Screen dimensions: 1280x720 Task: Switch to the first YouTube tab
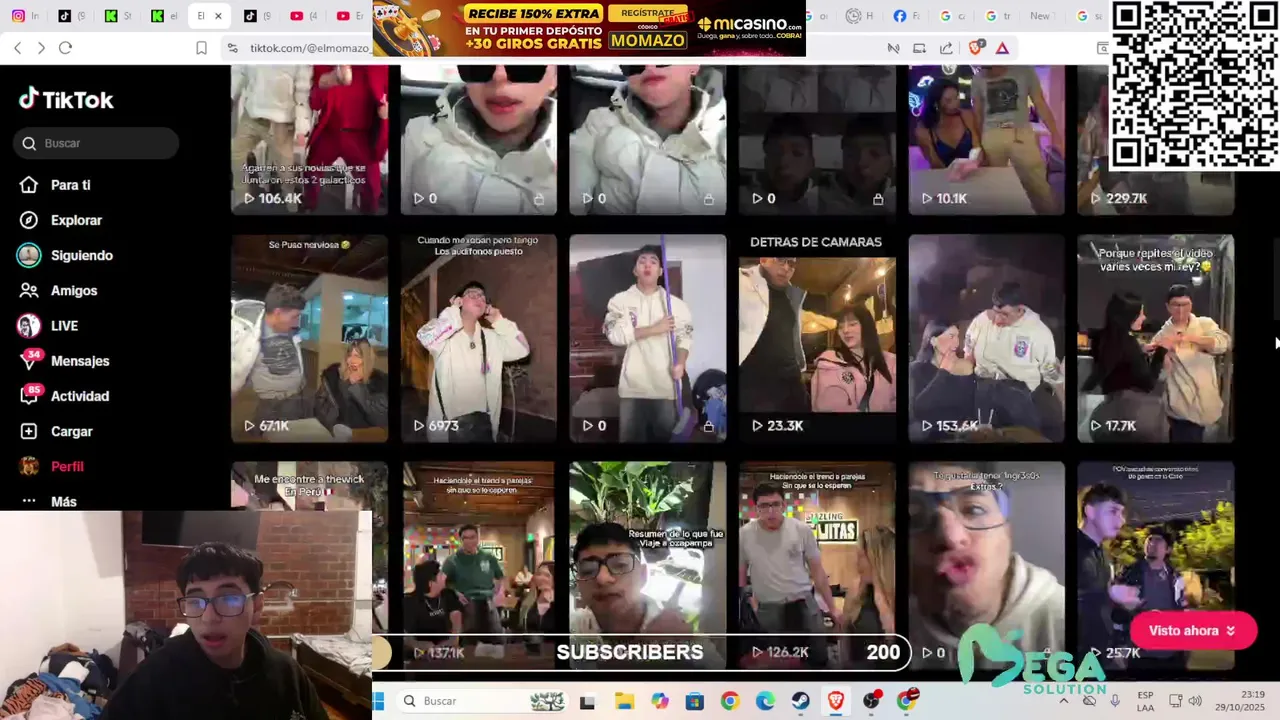(x=303, y=16)
